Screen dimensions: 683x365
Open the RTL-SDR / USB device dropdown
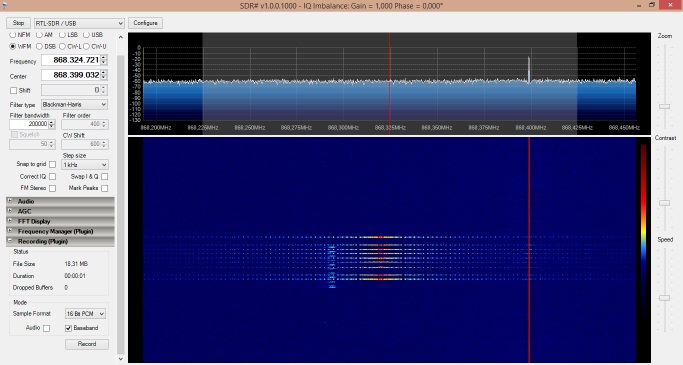(79, 24)
